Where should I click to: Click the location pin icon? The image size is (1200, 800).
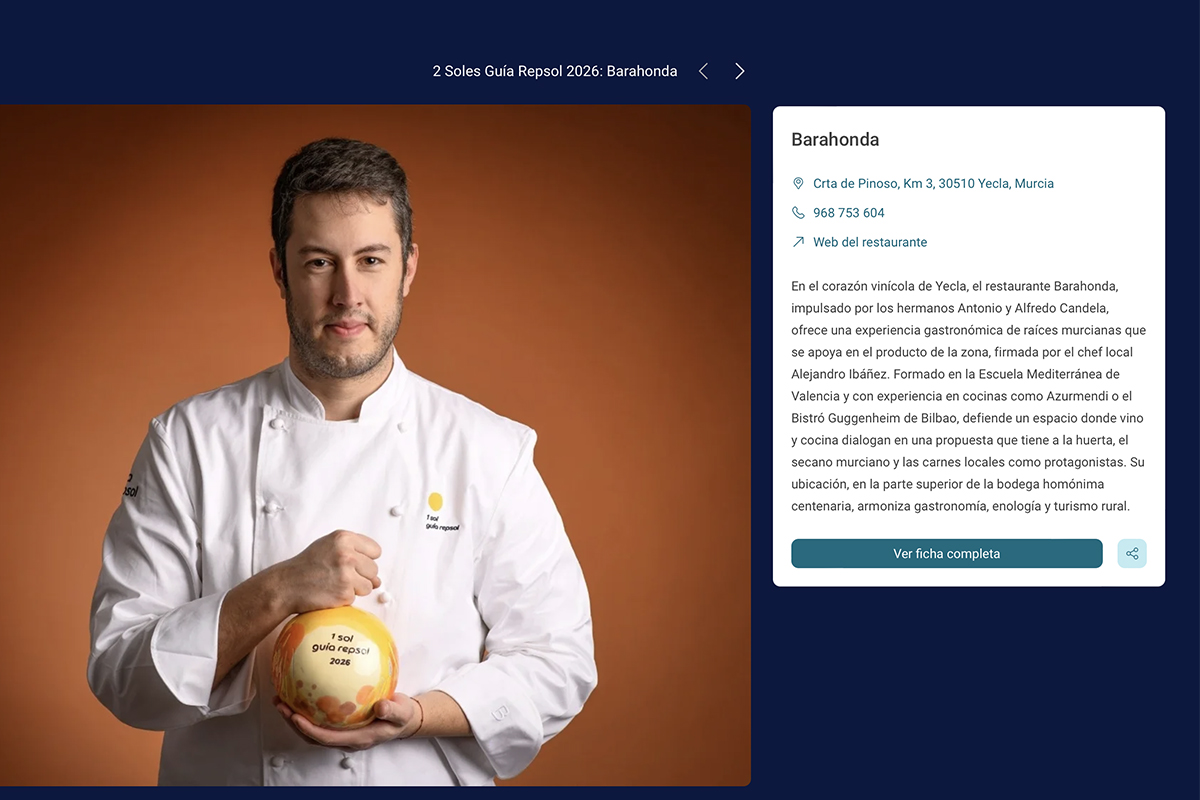click(x=798, y=183)
